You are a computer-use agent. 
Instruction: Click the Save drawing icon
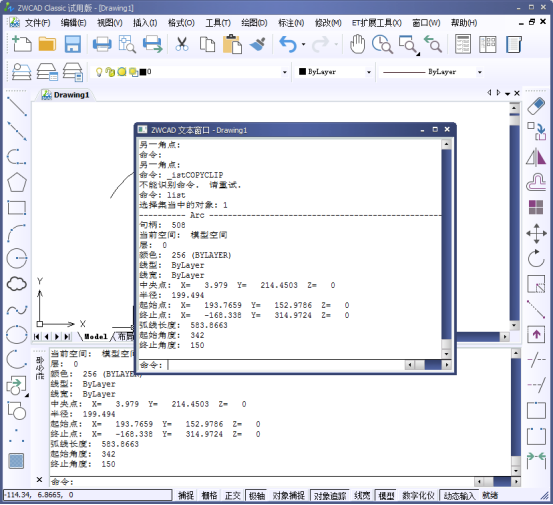(73, 44)
